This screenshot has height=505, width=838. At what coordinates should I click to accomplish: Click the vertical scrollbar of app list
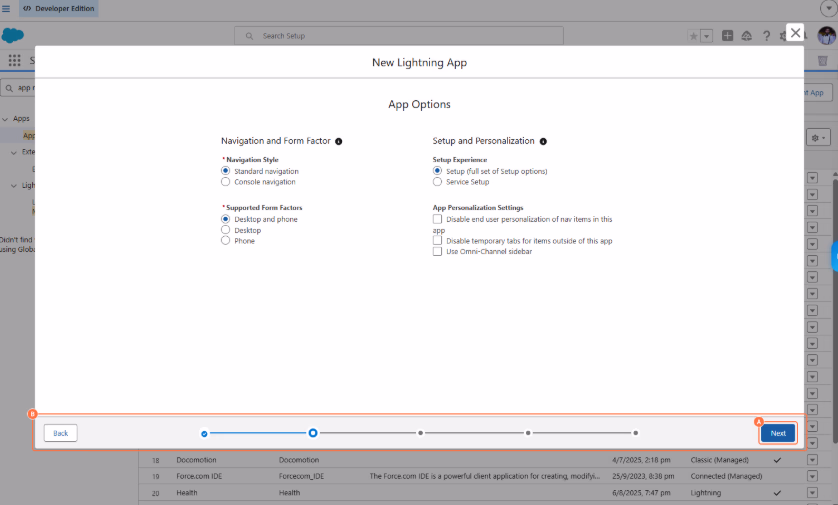pyautogui.click(x=835, y=310)
